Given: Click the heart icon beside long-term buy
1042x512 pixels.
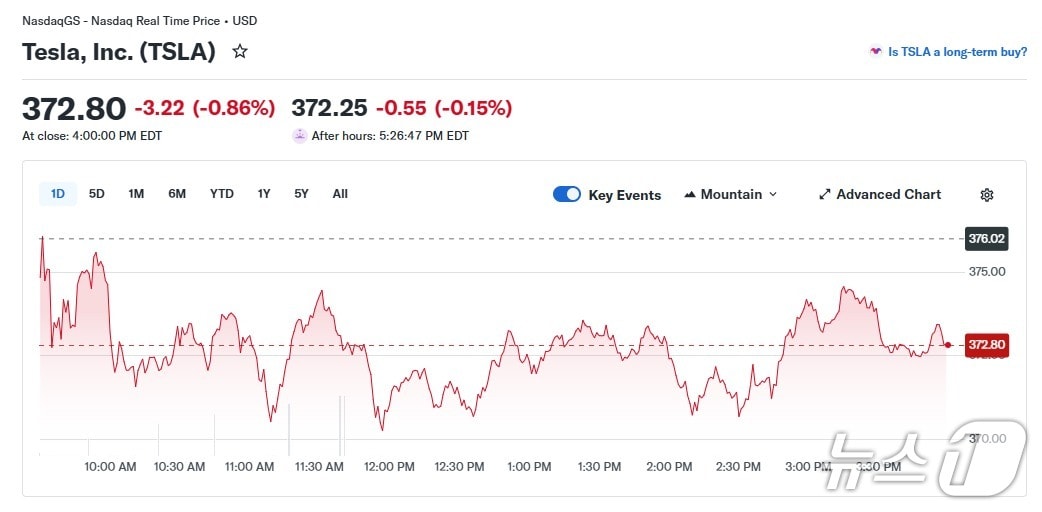Looking at the screenshot, I should 875,52.
